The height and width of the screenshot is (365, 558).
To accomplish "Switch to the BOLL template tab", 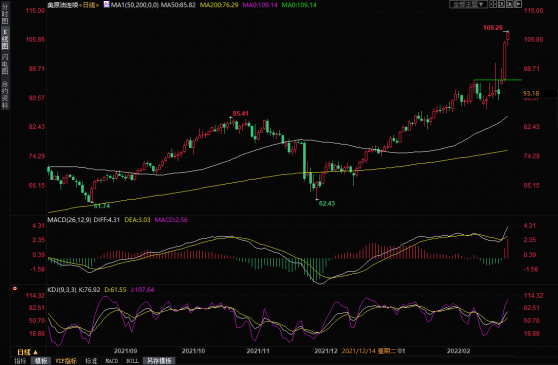I will (132, 361).
